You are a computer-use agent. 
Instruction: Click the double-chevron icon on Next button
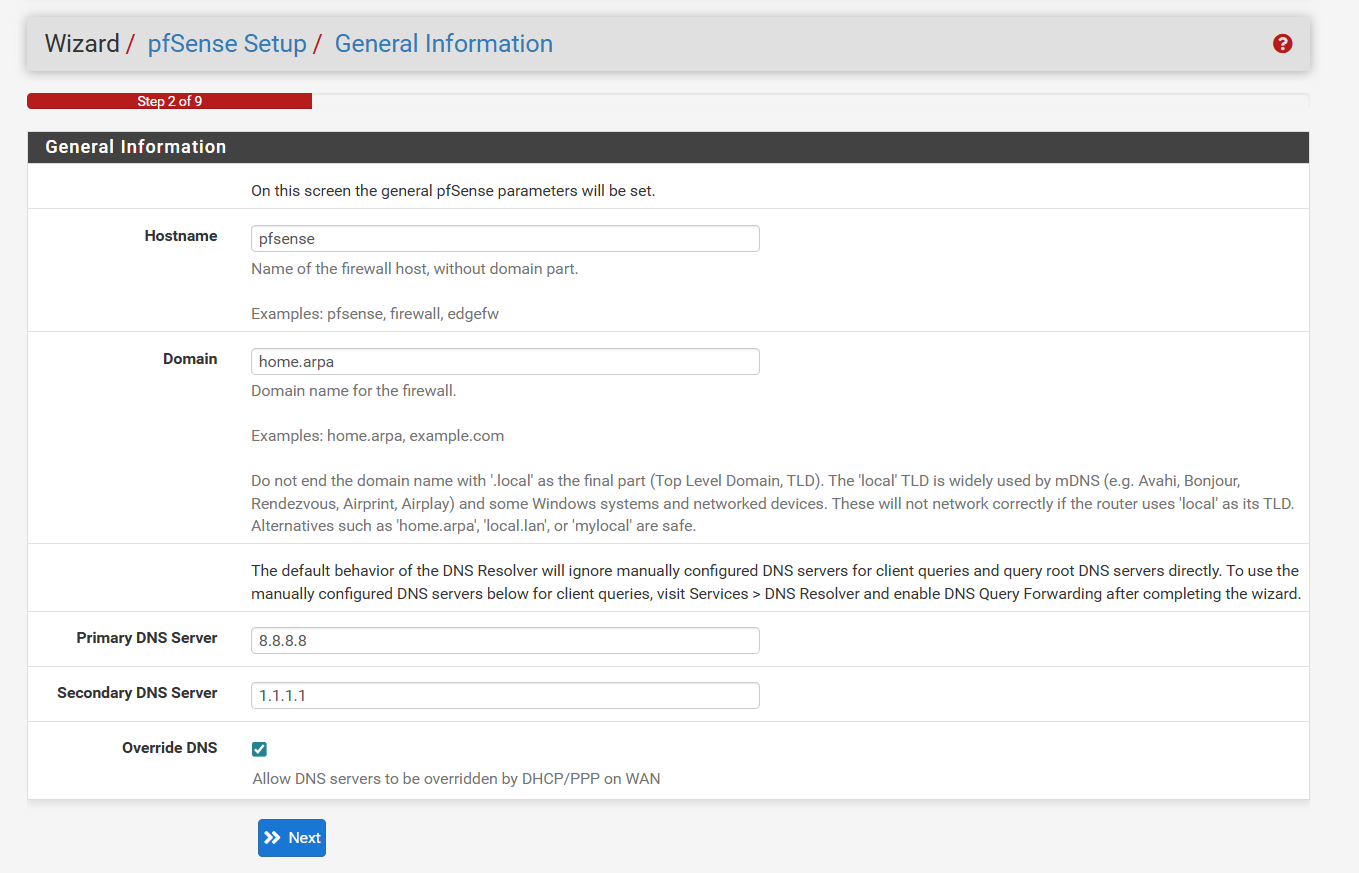(x=273, y=838)
